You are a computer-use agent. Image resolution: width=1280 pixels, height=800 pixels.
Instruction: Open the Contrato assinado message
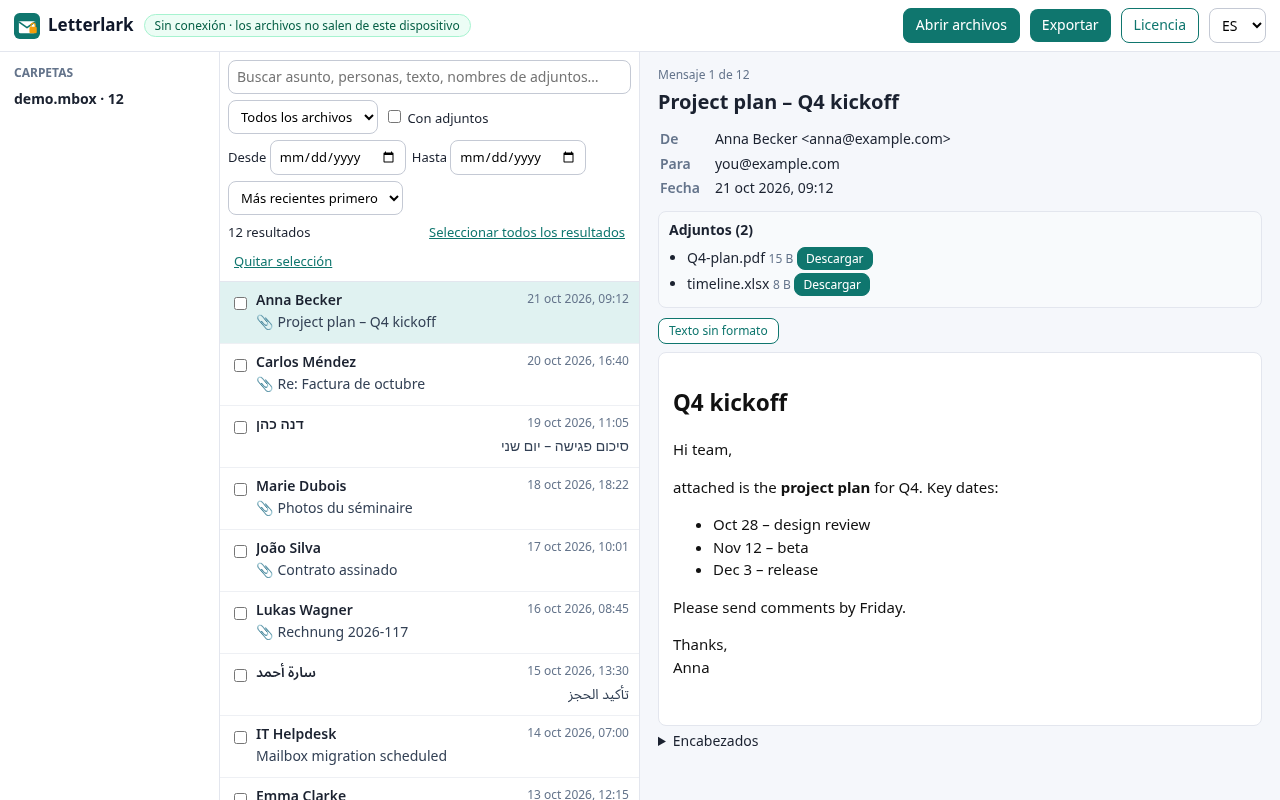tap(429, 561)
